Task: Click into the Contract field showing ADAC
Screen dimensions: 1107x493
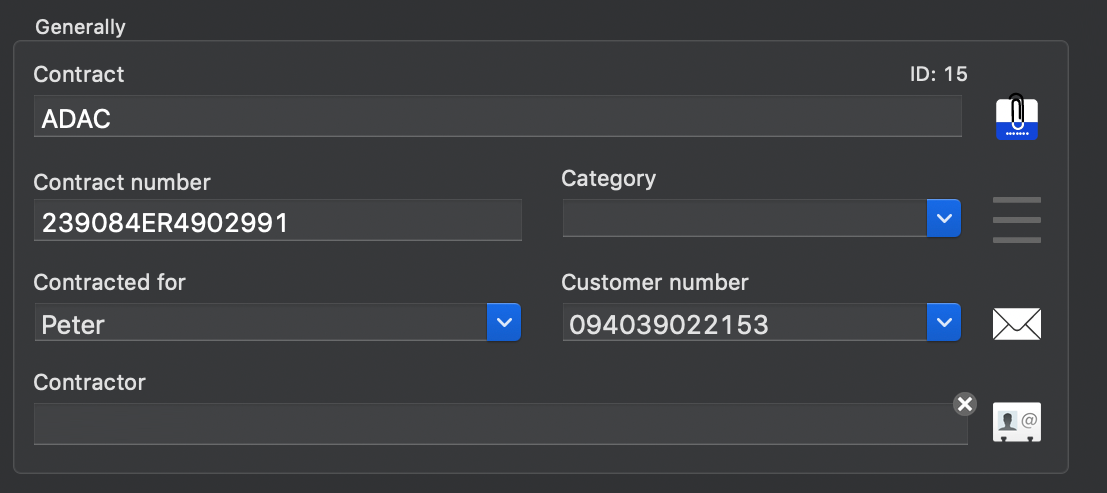Action: 498,117
